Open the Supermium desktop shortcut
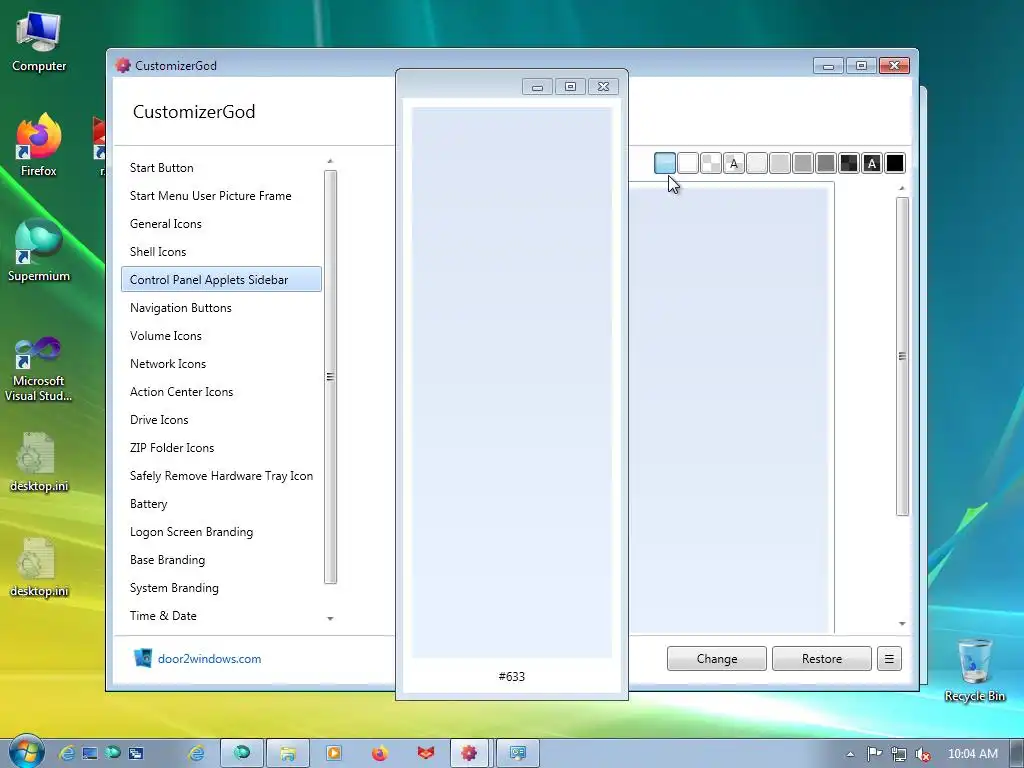1024x768 pixels. [x=39, y=250]
